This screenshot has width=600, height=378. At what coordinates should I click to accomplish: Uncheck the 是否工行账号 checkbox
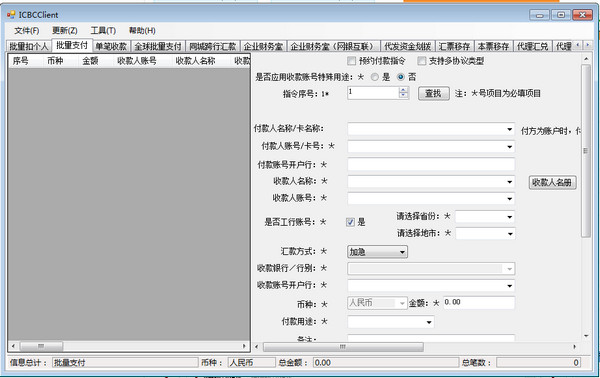pyautogui.click(x=350, y=222)
